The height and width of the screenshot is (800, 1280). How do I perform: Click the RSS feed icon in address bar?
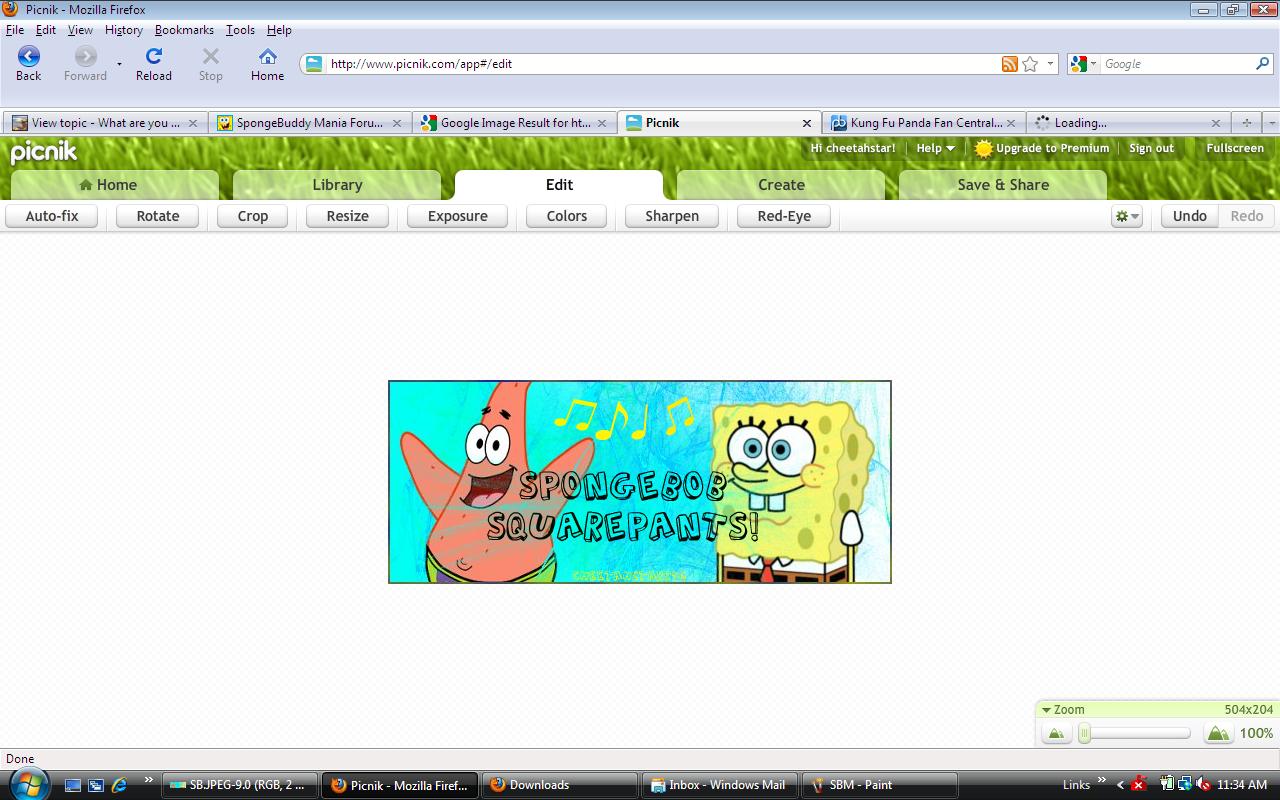click(1009, 64)
